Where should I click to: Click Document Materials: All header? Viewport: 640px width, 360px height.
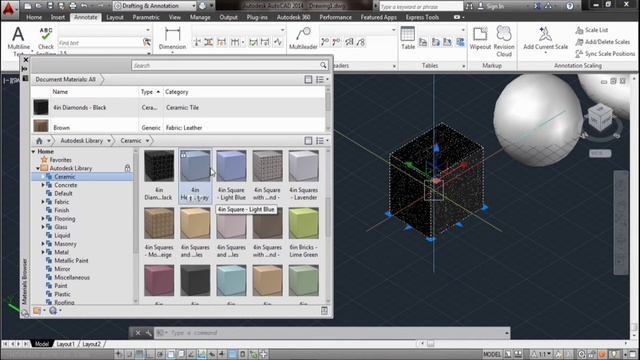(x=65, y=80)
